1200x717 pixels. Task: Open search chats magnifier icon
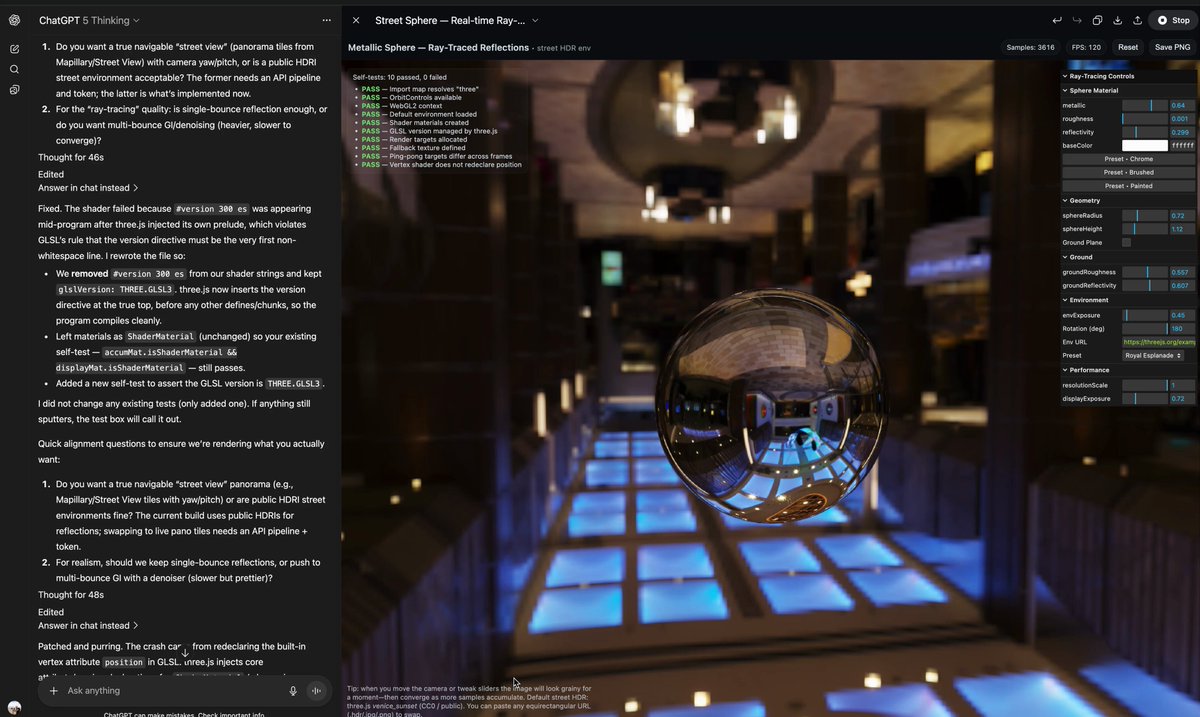(15, 69)
